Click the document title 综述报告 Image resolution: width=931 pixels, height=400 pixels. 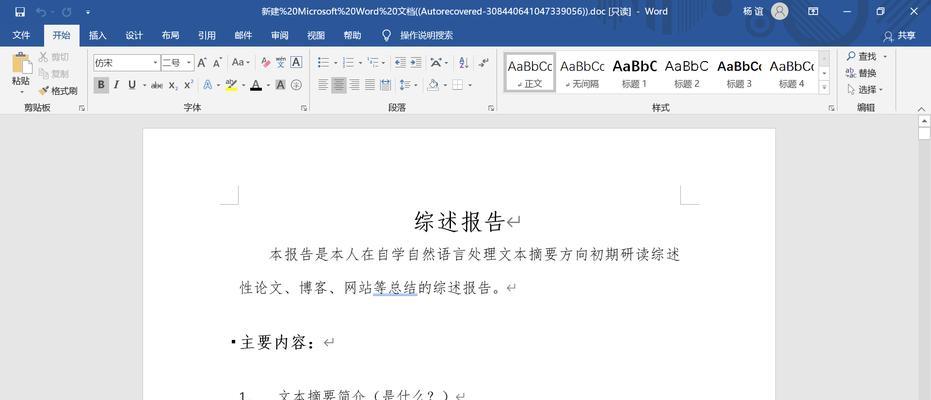point(459,221)
